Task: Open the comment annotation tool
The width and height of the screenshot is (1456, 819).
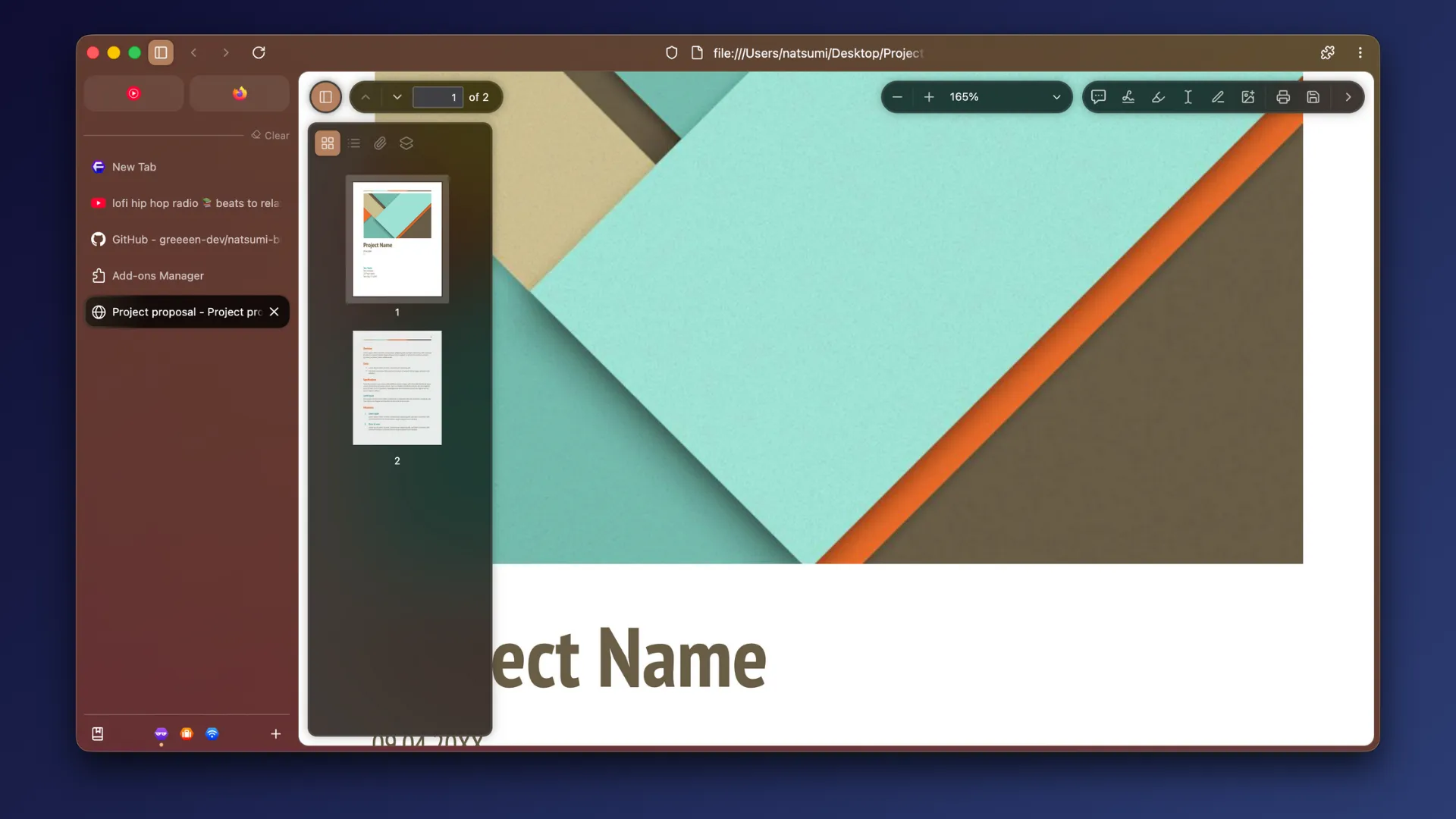Action: (x=1098, y=97)
